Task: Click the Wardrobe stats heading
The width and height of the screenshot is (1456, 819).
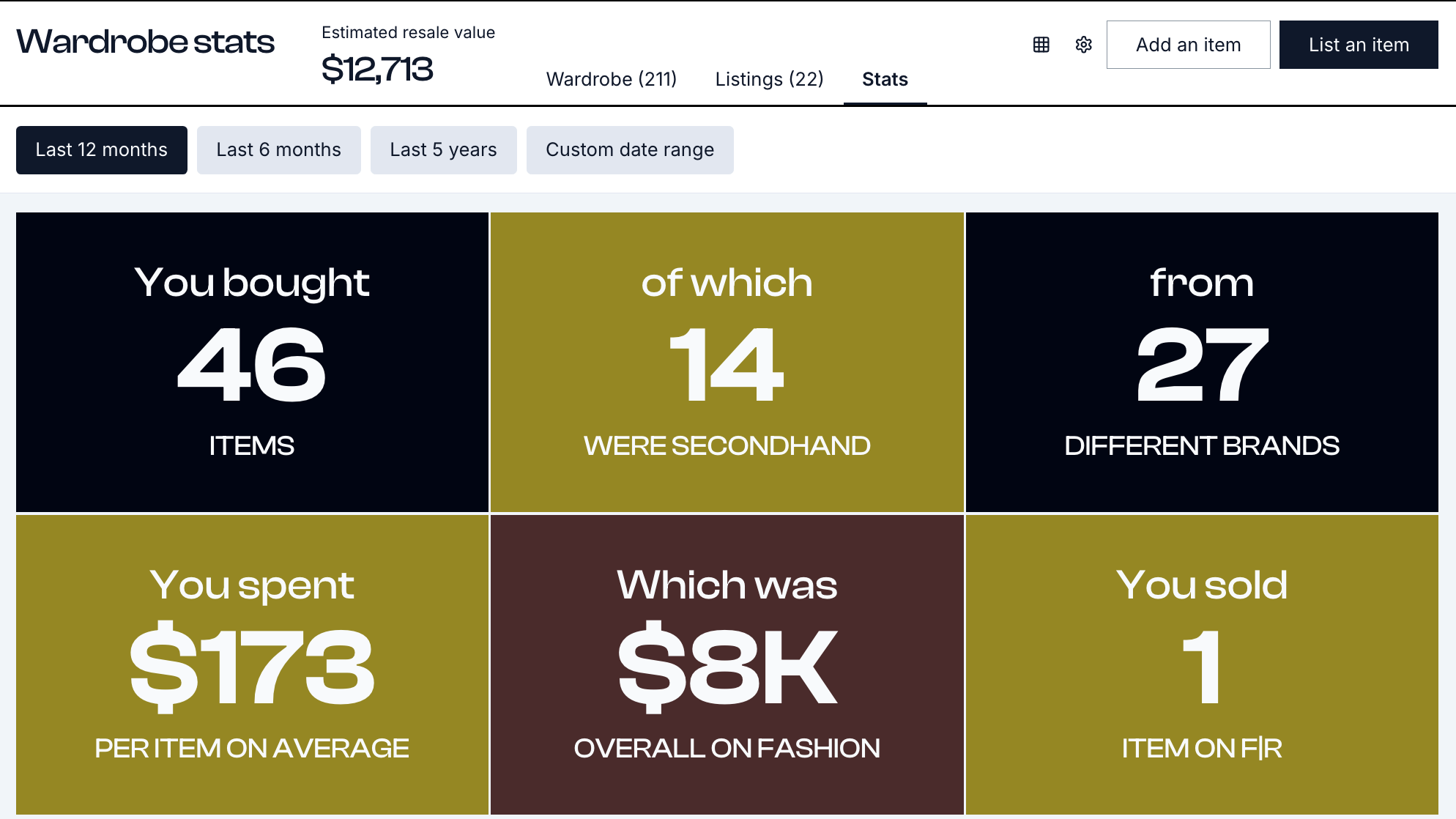Action: coord(145,42)
